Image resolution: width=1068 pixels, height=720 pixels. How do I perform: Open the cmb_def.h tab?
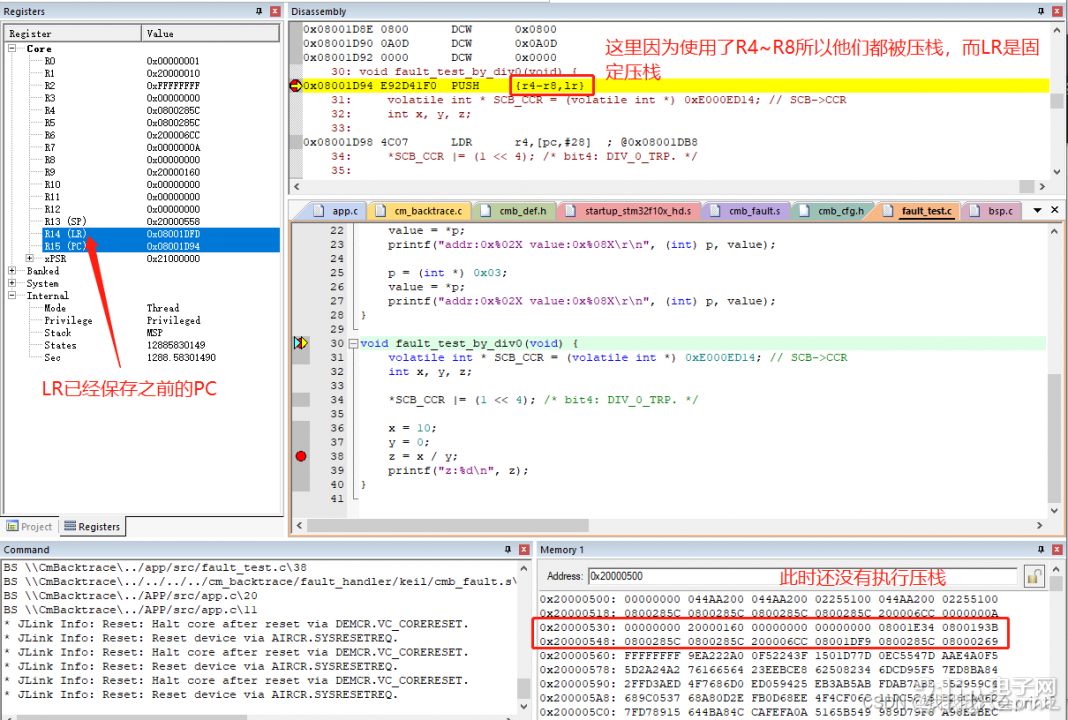pos(515,211)
